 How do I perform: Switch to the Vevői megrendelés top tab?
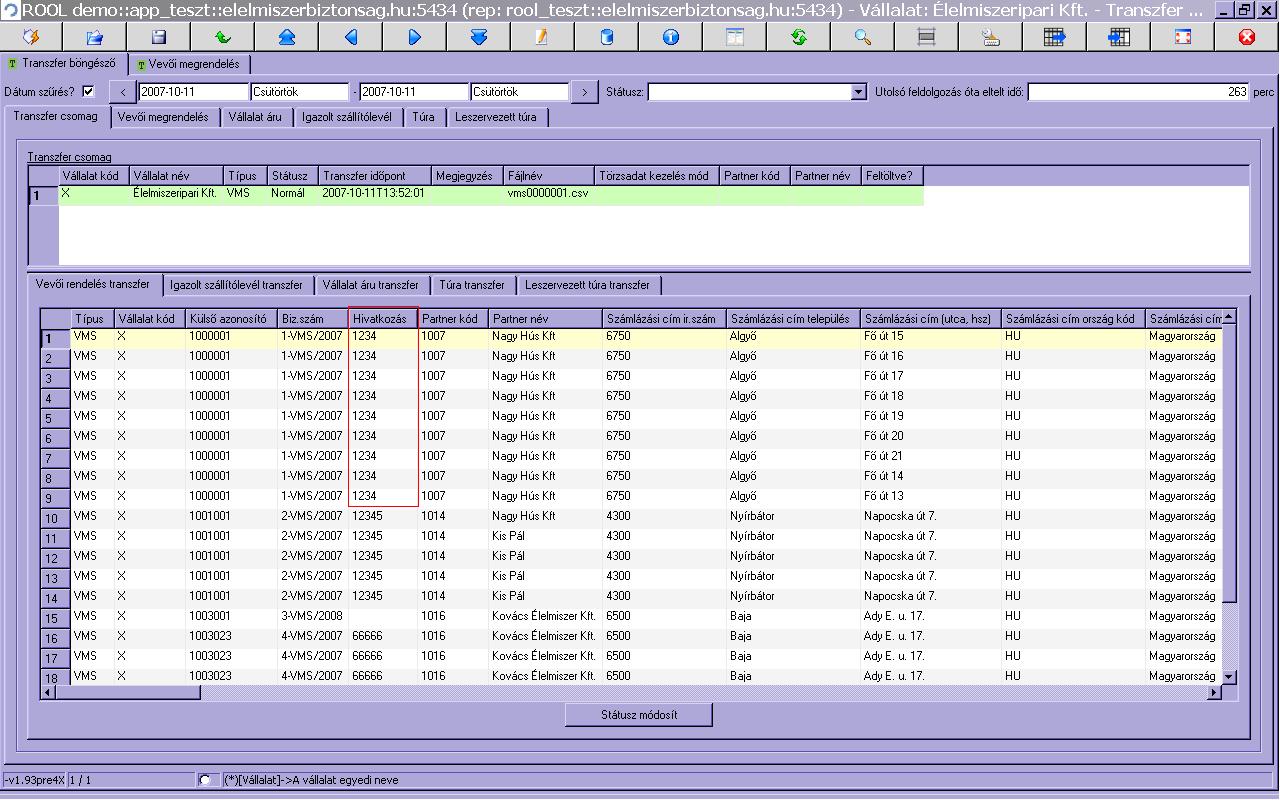(188, 64)
